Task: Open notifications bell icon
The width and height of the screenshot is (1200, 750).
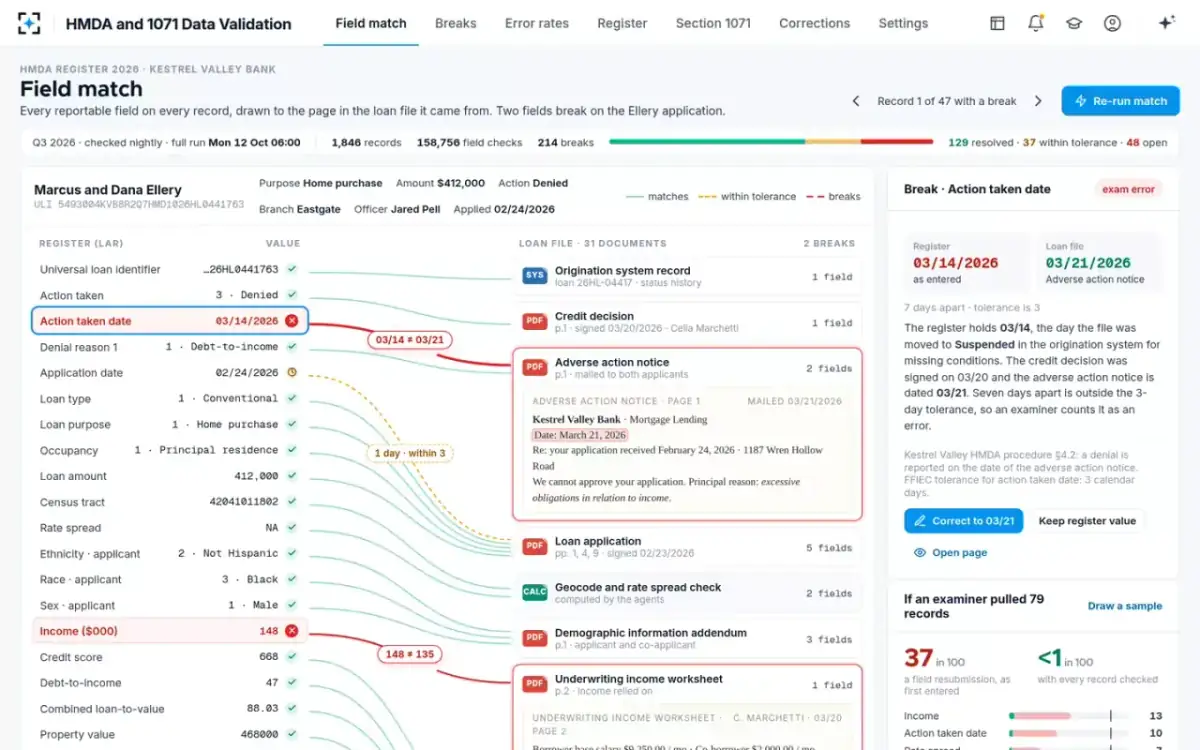Action: click(x=1035, y=23)
